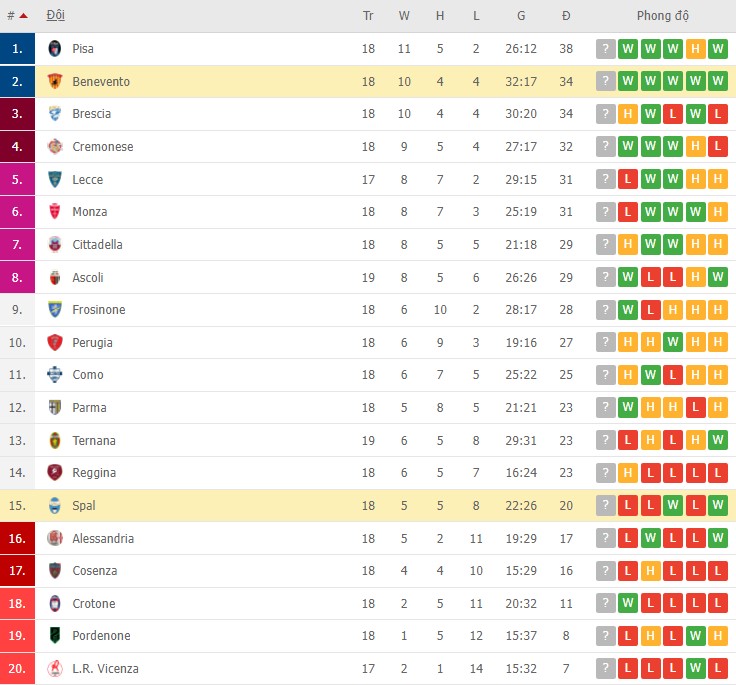736x685 pixels.
Task: Click the Parma club crest icon
Action: pos(55,408)
